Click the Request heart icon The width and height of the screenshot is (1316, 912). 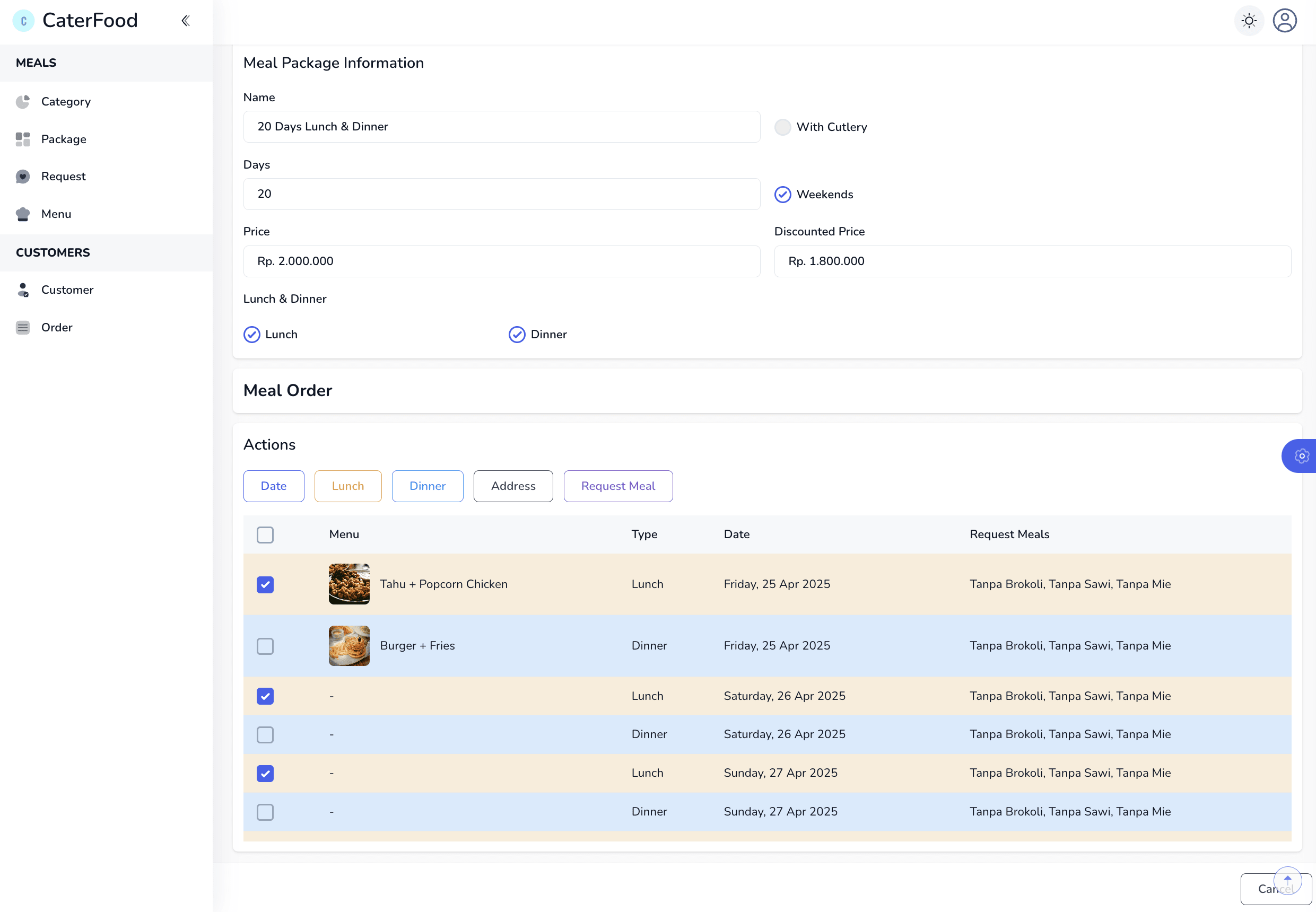[x=23, y=177]
